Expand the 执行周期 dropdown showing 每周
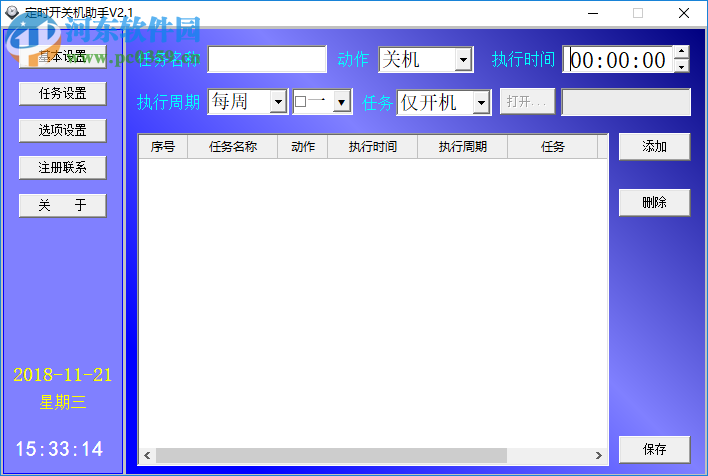 click(x=278, y=102)
